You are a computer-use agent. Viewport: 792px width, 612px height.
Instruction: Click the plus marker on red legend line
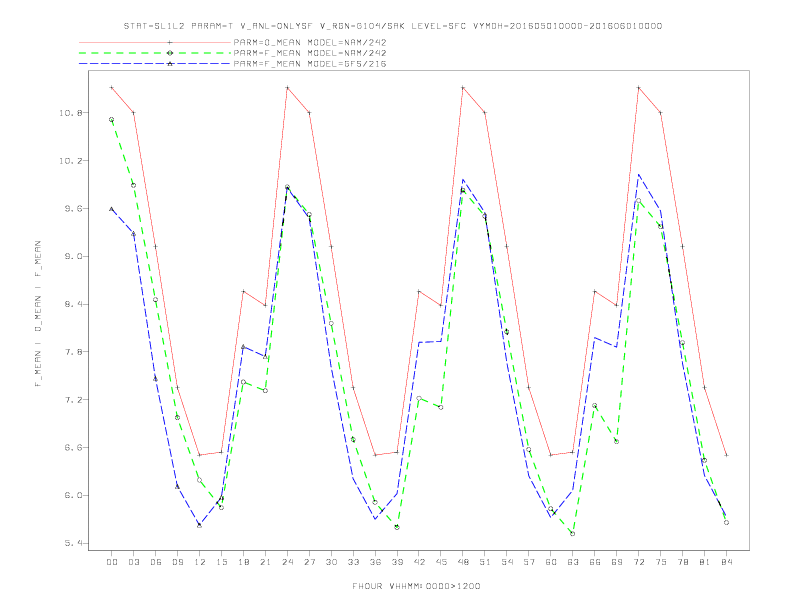[x=170, y=42]
